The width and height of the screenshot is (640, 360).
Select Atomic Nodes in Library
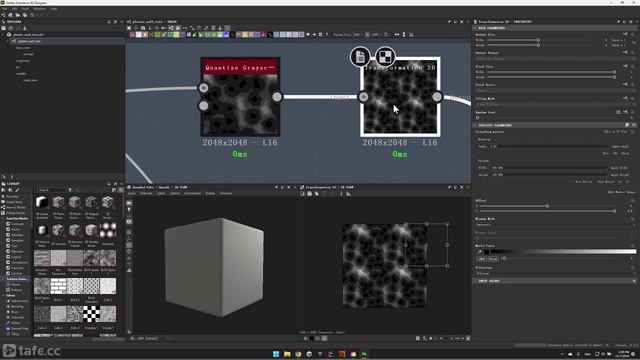pyautogui.click(x=13, y=207)
